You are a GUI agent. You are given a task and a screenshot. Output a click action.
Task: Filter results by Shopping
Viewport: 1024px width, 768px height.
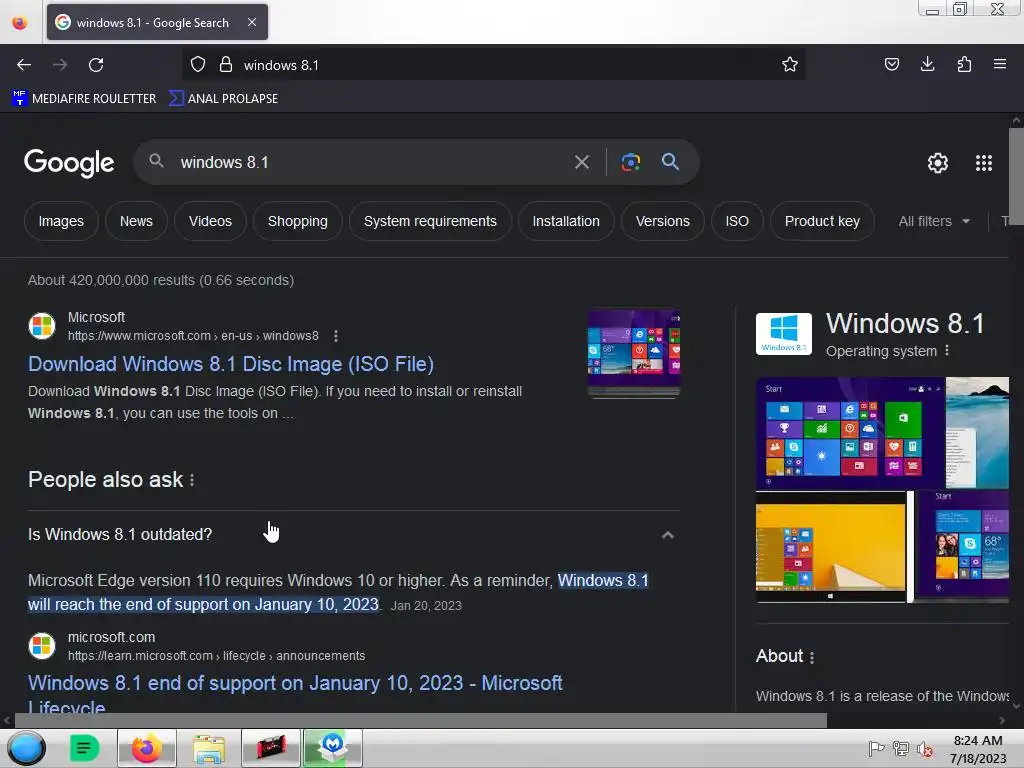(x=298, y=221)
